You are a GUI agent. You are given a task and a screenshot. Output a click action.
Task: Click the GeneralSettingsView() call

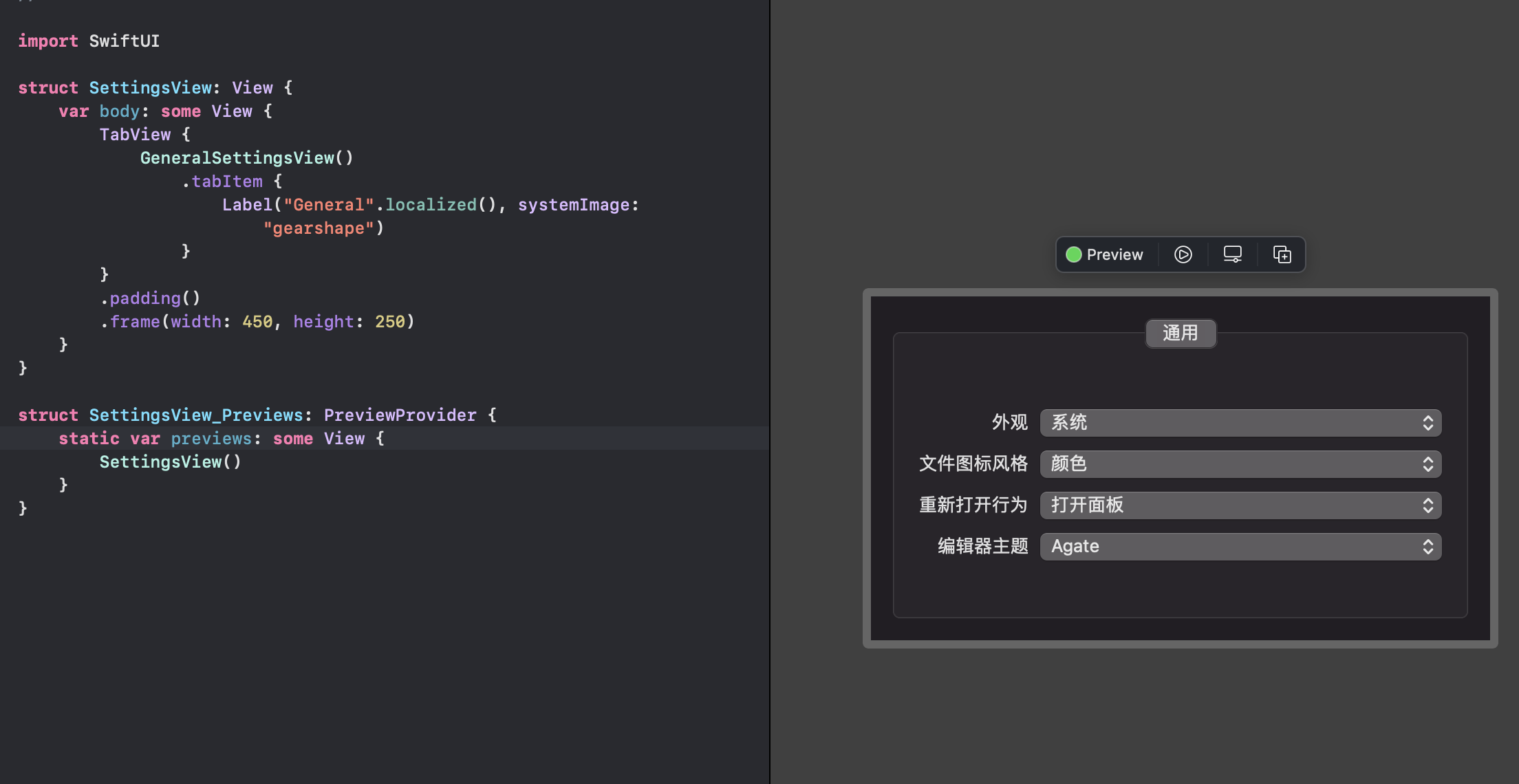click(246, 157)
